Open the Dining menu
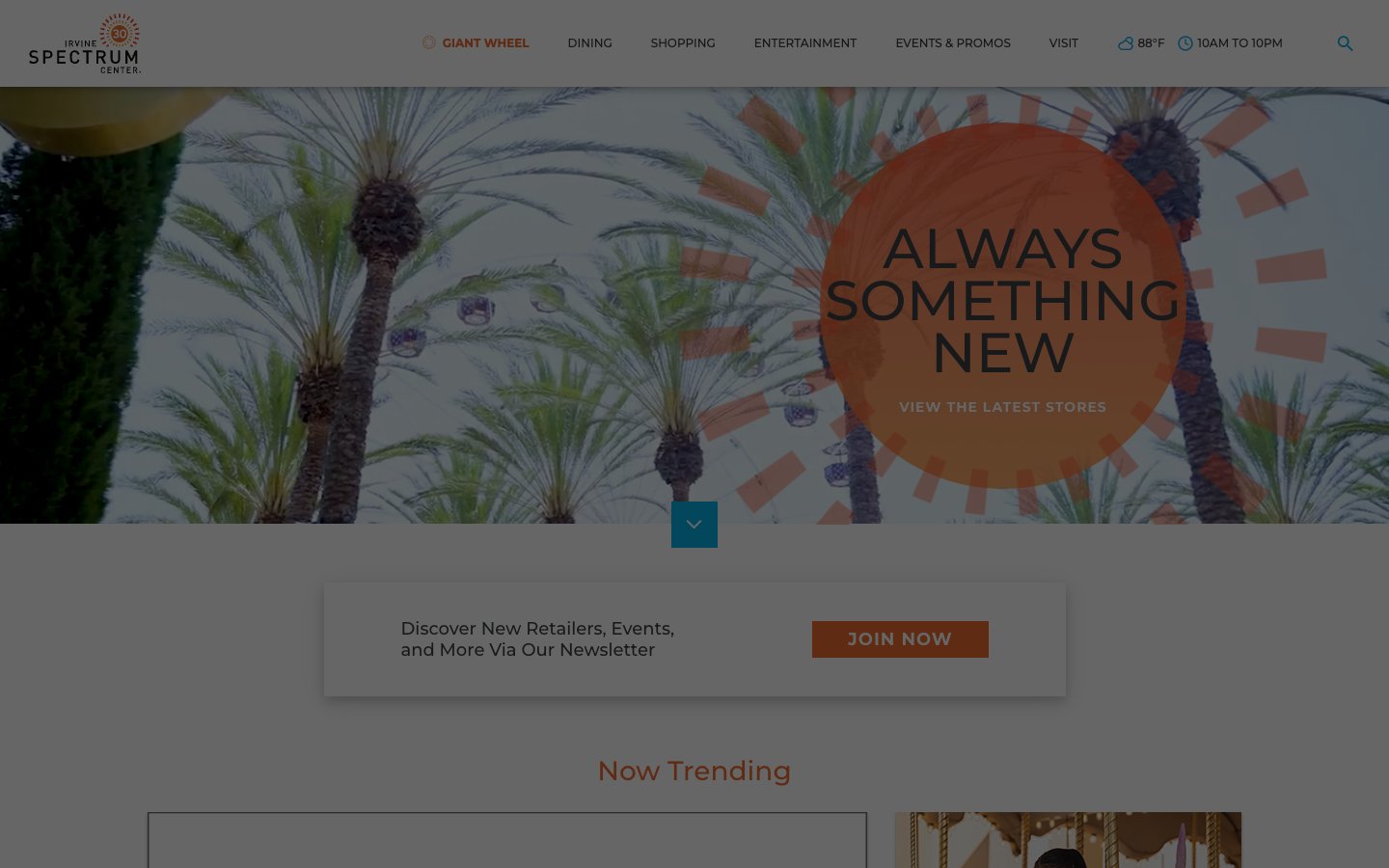The height and width of the screenshot is (868, 1389). pyautogui.click(x=589, y=43)
